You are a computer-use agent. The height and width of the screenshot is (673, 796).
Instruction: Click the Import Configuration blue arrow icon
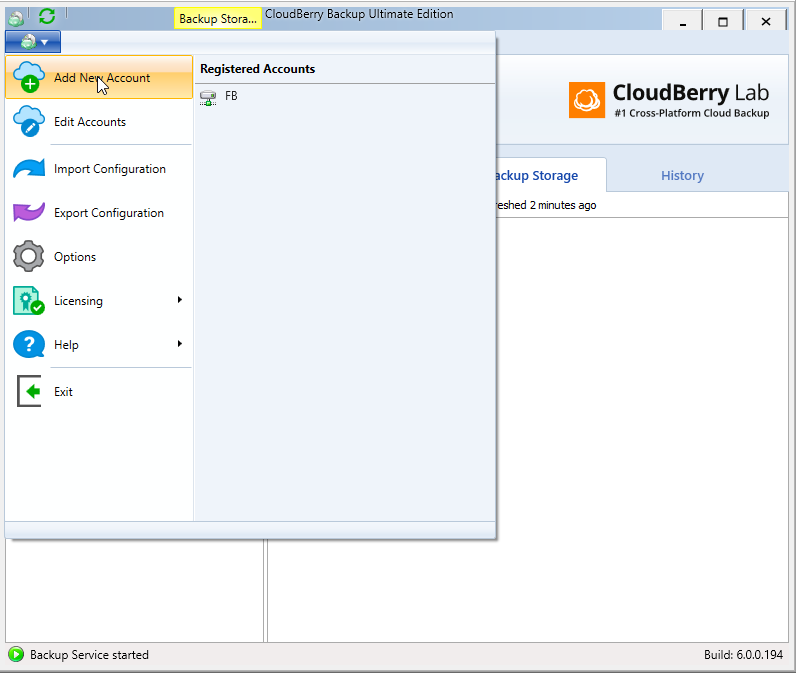click(28, 169)
